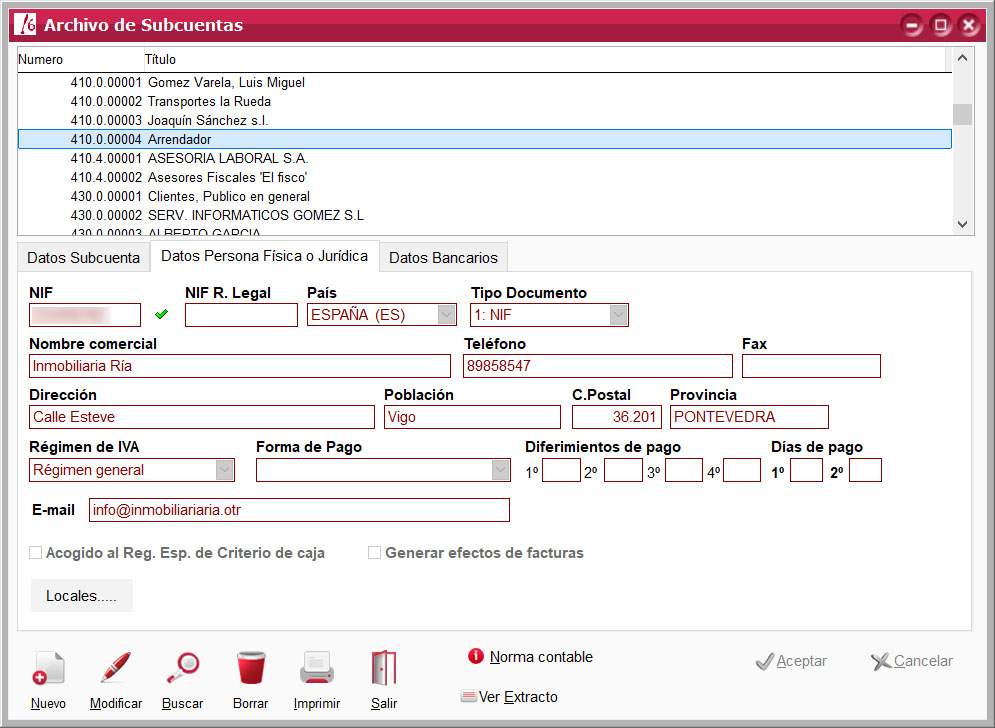Click the empty Fax field
Screen dimensions: 995x728
tap(812, 366)
